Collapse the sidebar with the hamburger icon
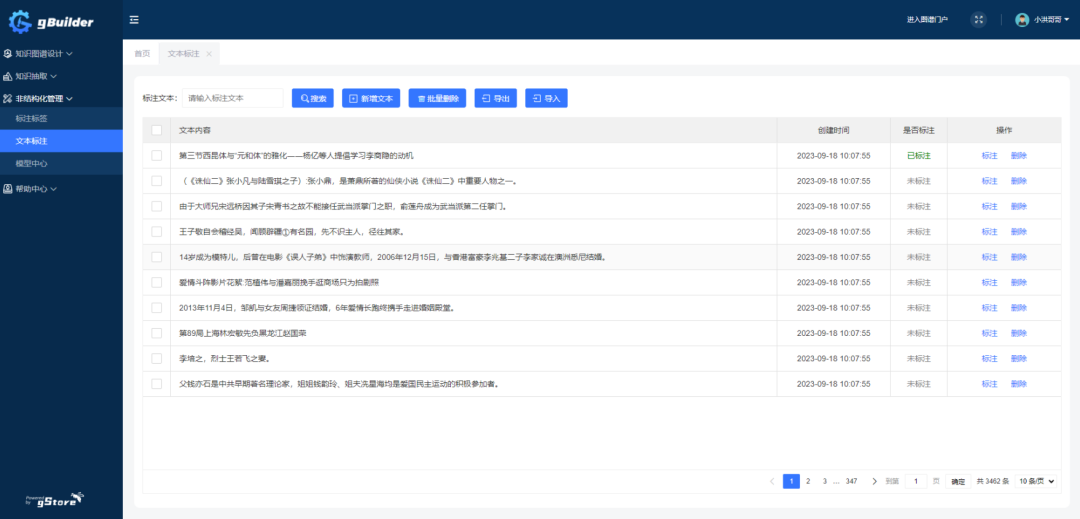The width and height of the screenshot is (1080, 519). click(x=134, y=19)
